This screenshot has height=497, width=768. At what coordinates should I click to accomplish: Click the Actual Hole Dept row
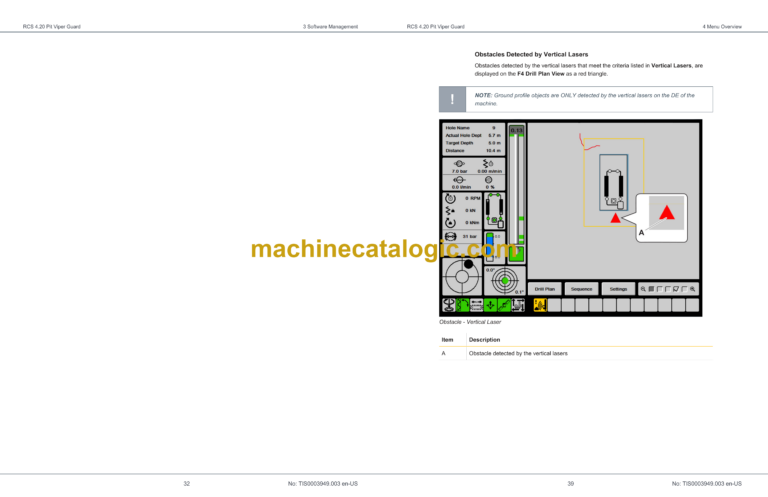473,136
